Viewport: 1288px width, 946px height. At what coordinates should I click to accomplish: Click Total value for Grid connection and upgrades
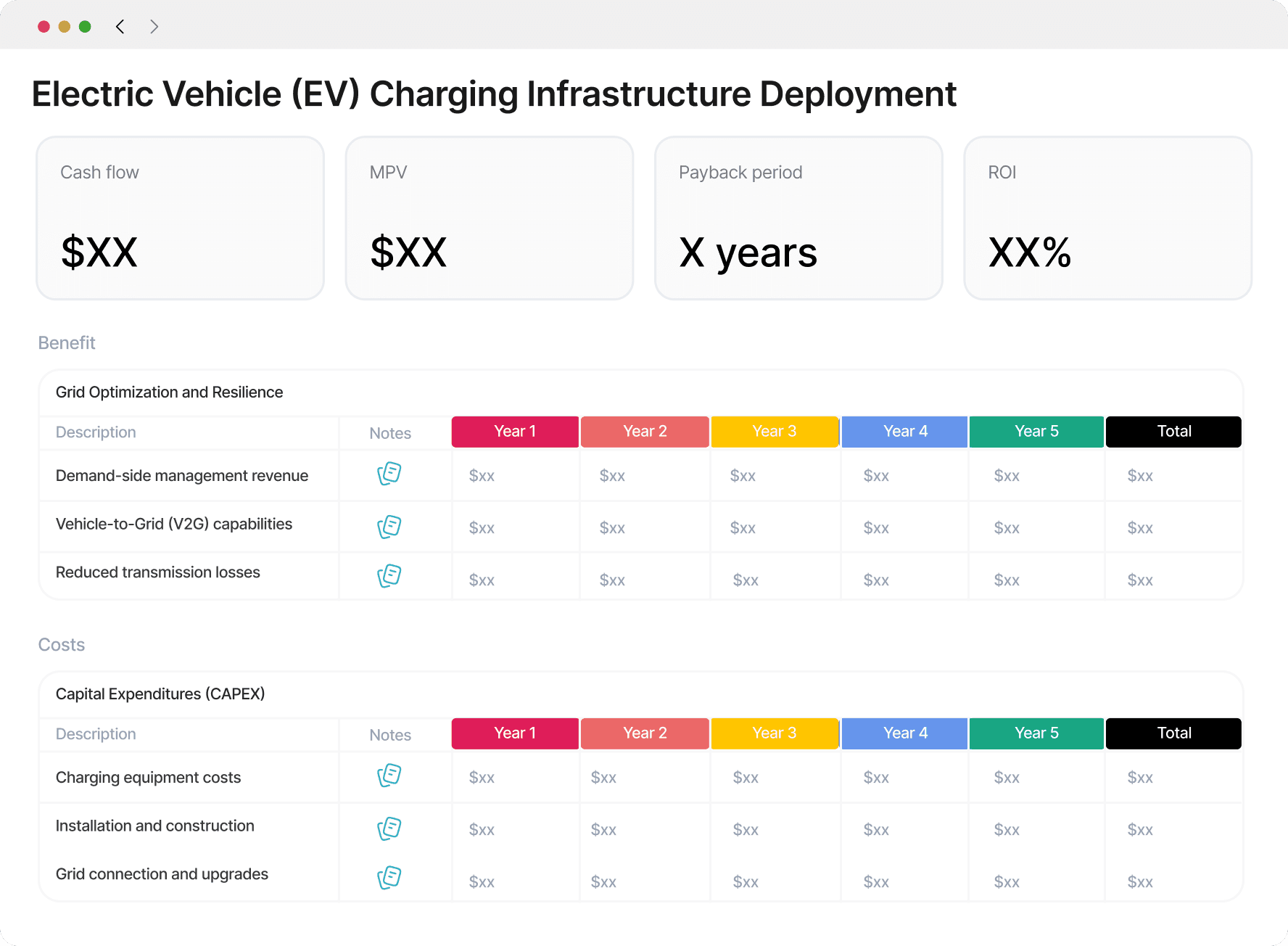click(1140, 882)
